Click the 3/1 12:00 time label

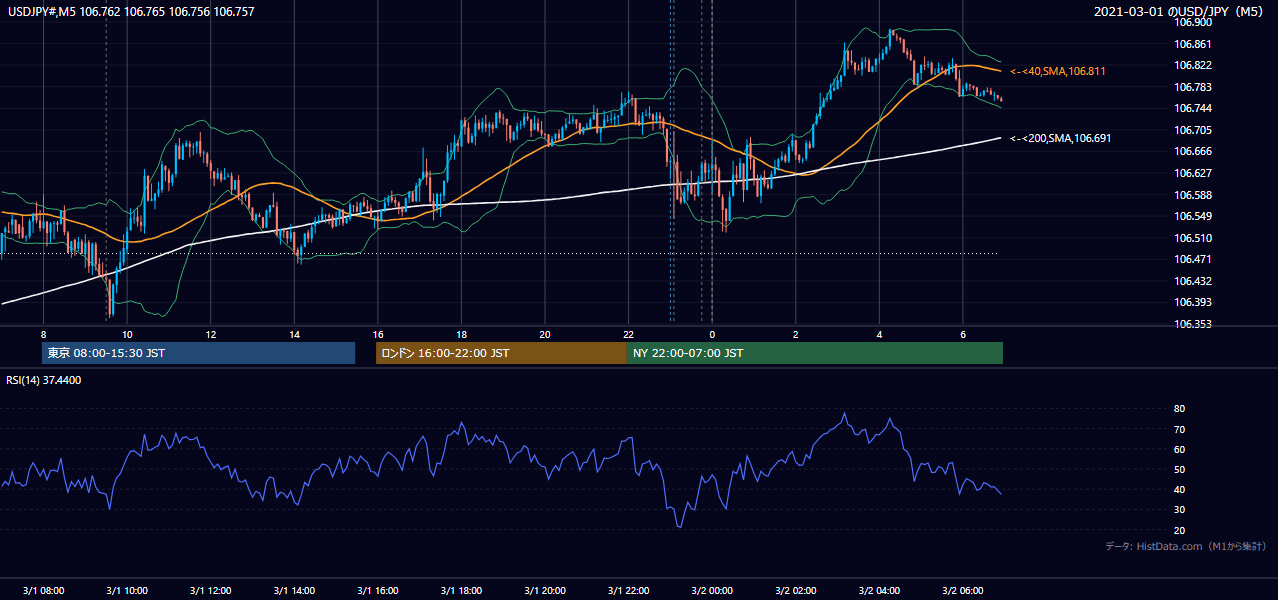[210, 591]
